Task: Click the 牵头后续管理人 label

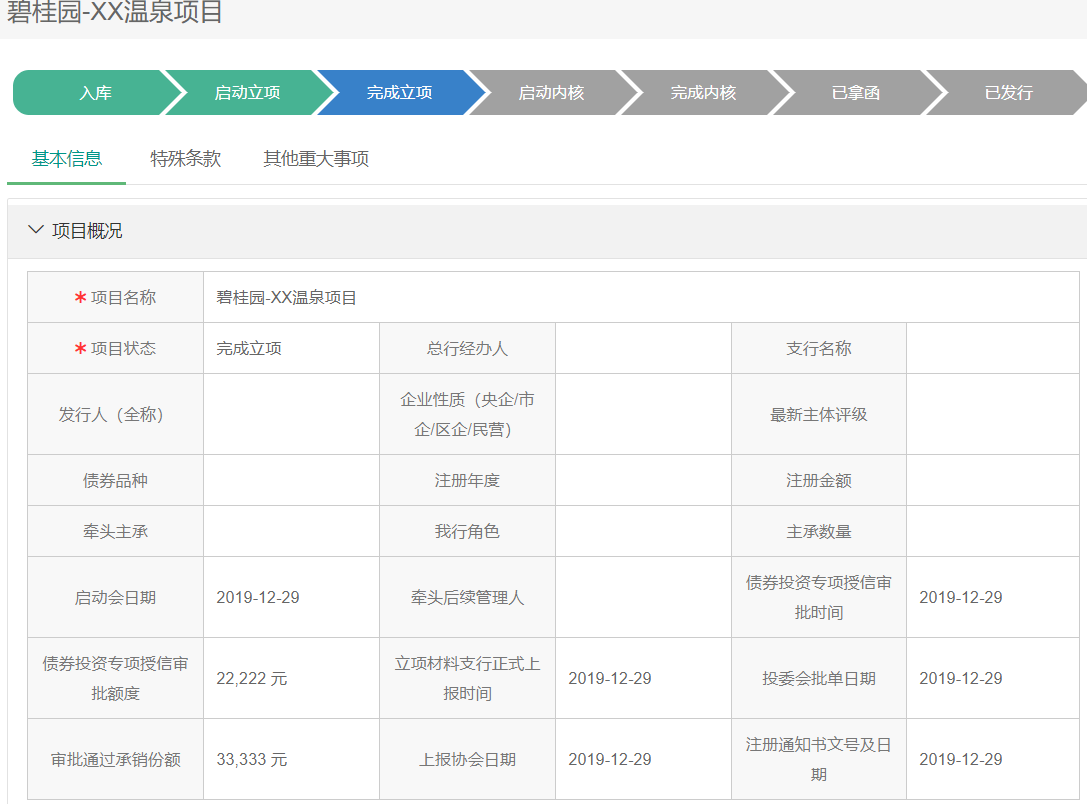Action: [x=467, y=597]
